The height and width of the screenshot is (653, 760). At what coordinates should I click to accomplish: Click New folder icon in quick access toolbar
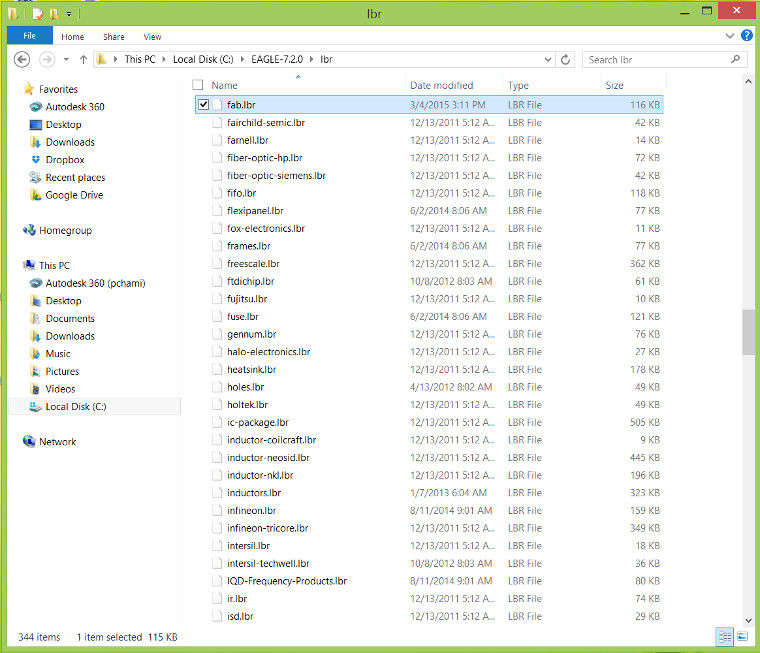point(53,14)
